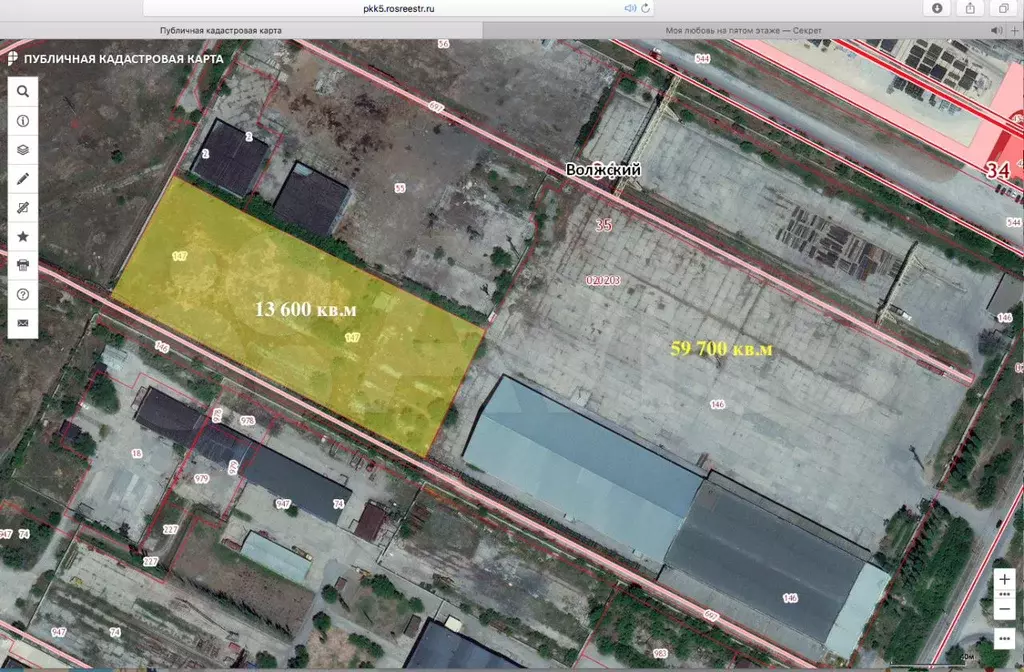Open help via the question mark icon

click(x=23, y=295)
